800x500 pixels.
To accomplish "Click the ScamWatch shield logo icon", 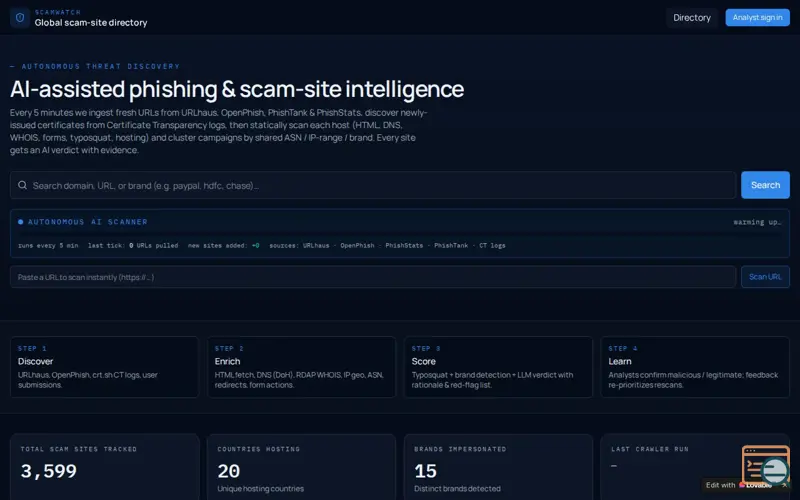I will point(20,17).
